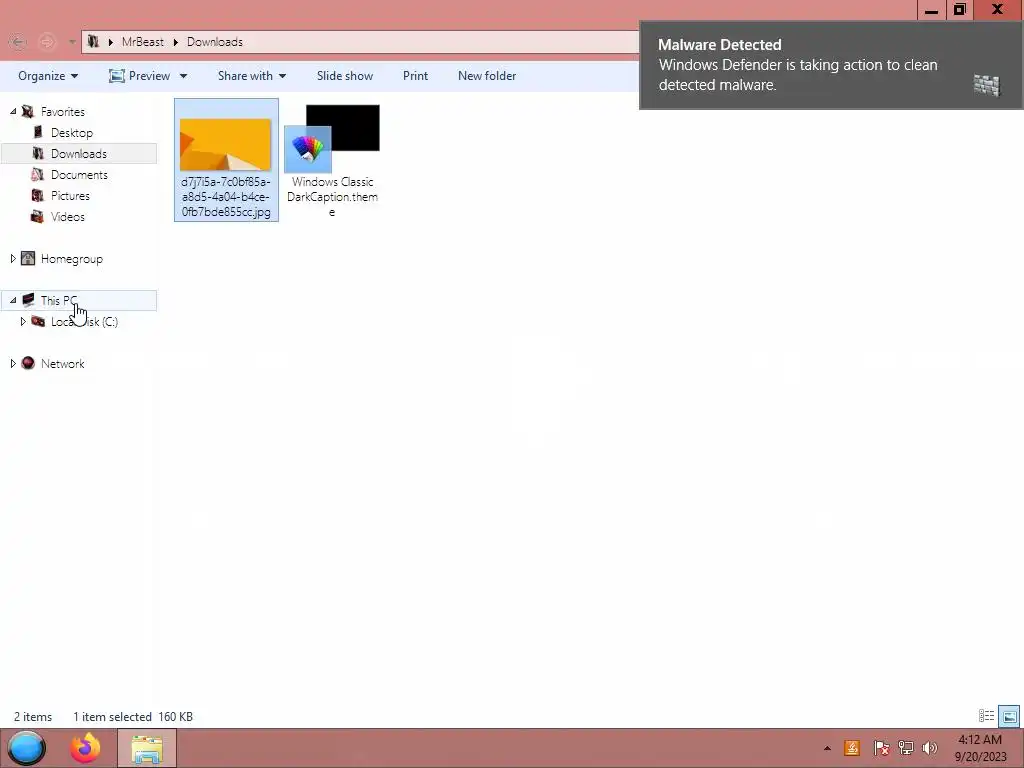The width and height of the screenshot is (1024, 768).
Task: Open the recent locations dropdown arrow
Action: click(72, 42)
